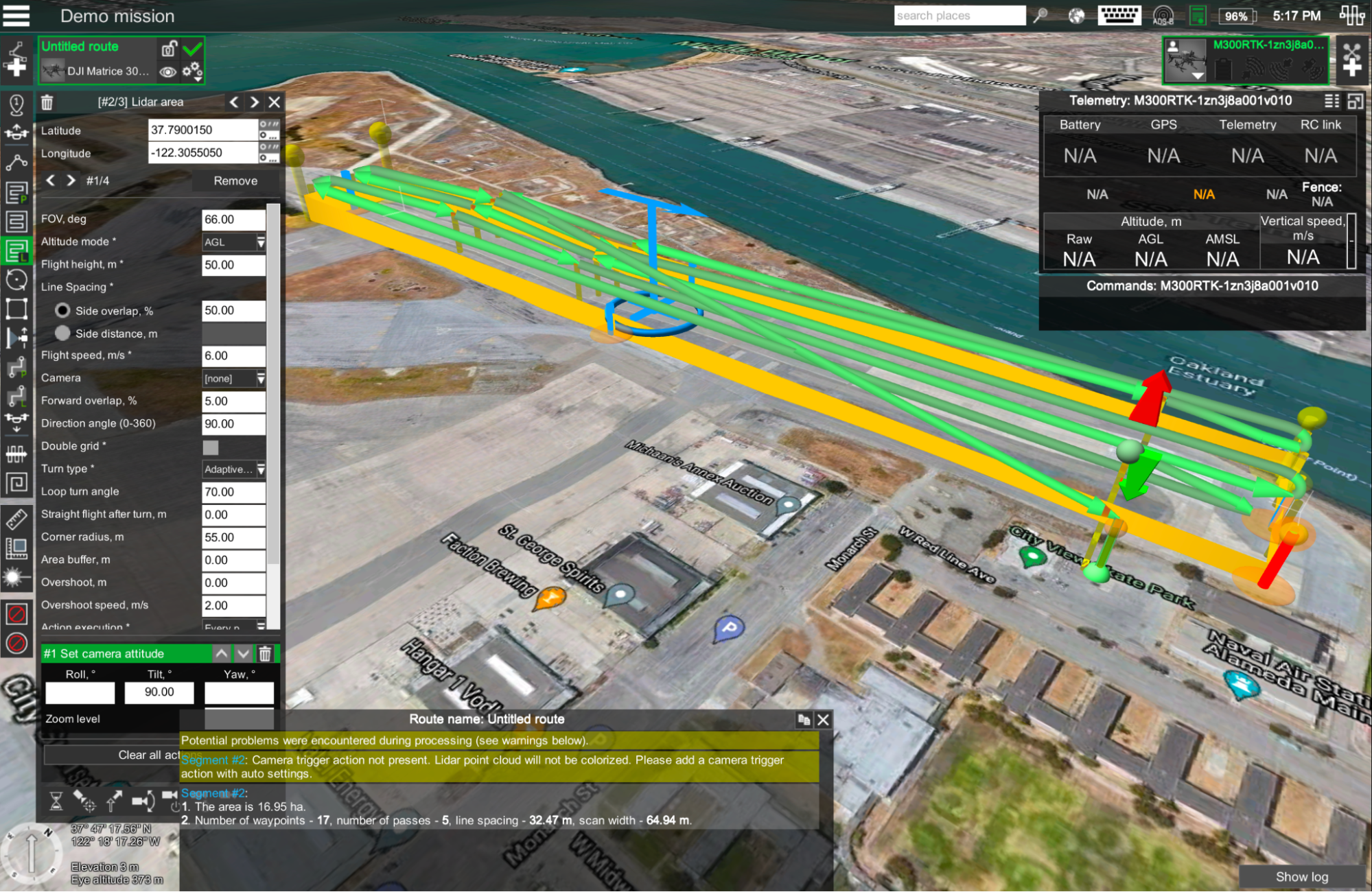Open the Turn type Adaptive dropdown
The width and height of the screenshot is (1372, 892).
(234, 469)
